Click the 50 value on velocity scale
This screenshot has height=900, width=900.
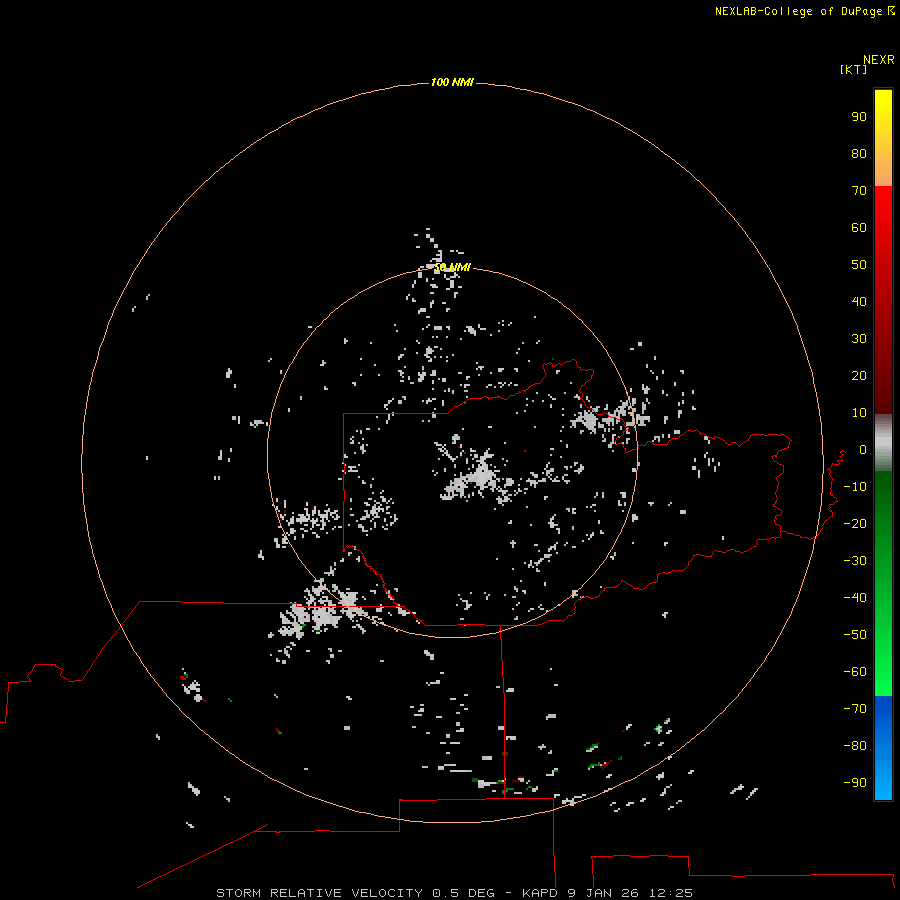pos(859,265)
